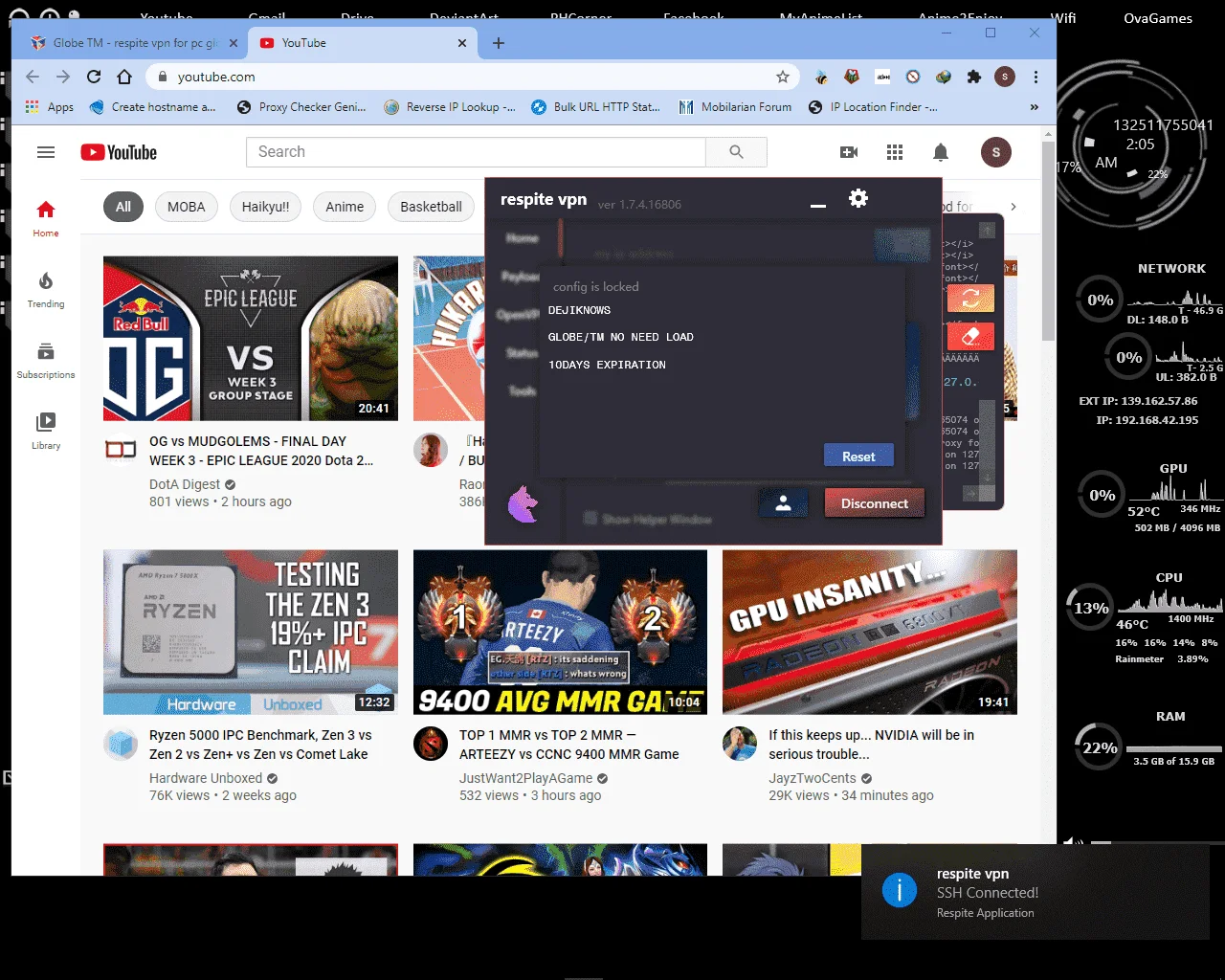Open the Chrome three-dot menu

(x=1036, y=77)
